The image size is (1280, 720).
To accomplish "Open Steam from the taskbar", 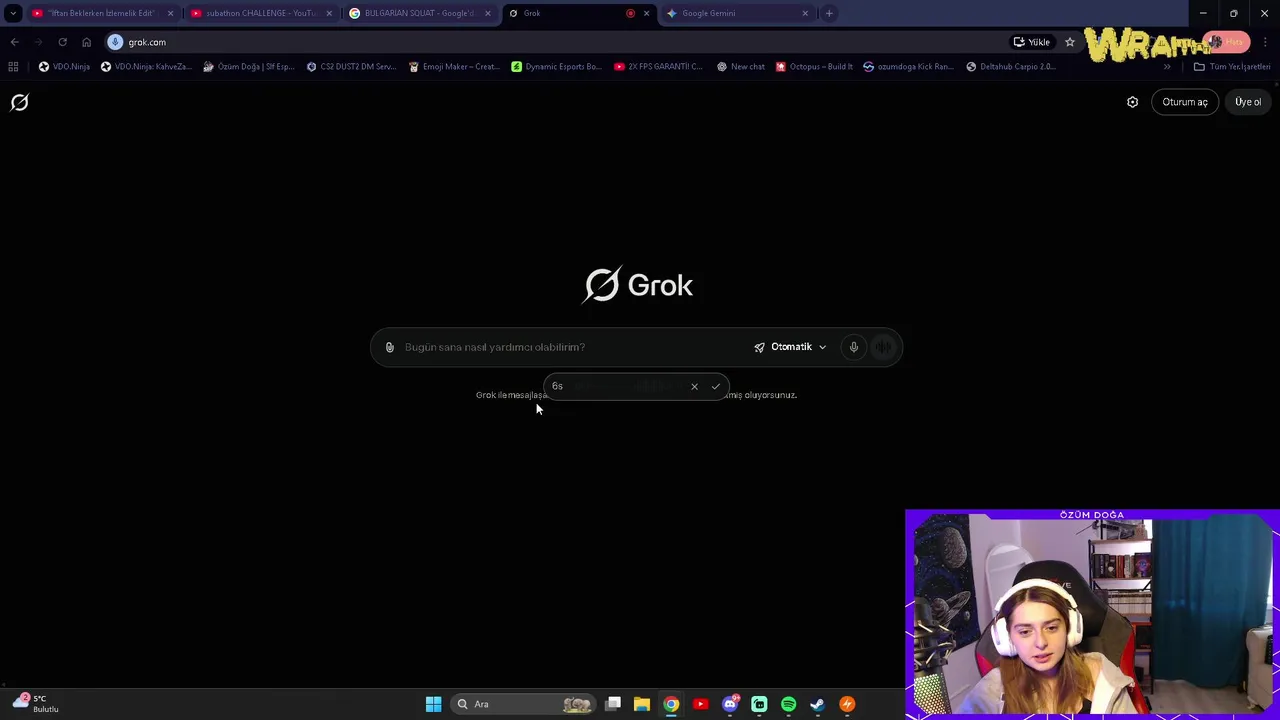I will (817, 704).
